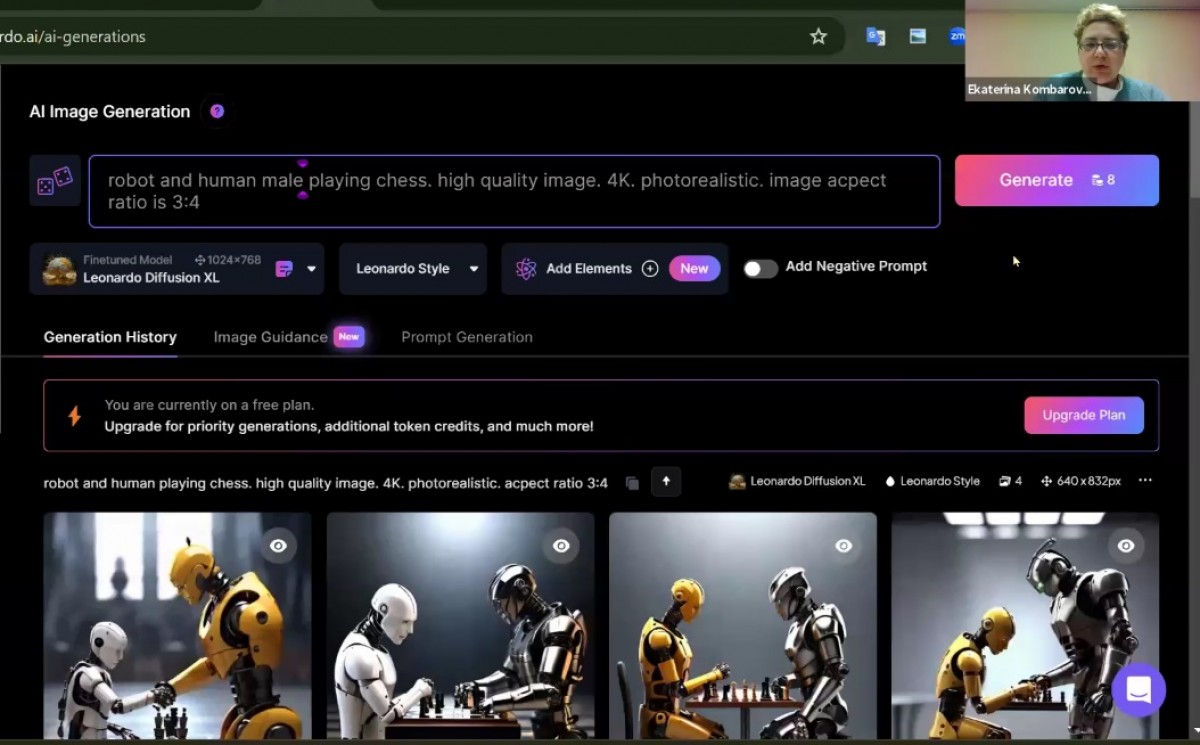Enable the Add Negative Prompt toggle
This screenshot has height=745, width=1200.
(x=760, y=268)
